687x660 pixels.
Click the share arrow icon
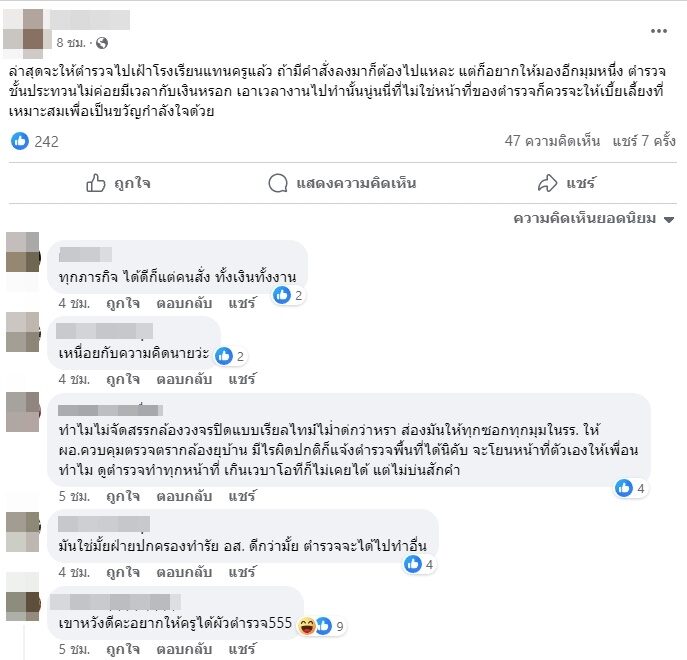coord(547,183)
